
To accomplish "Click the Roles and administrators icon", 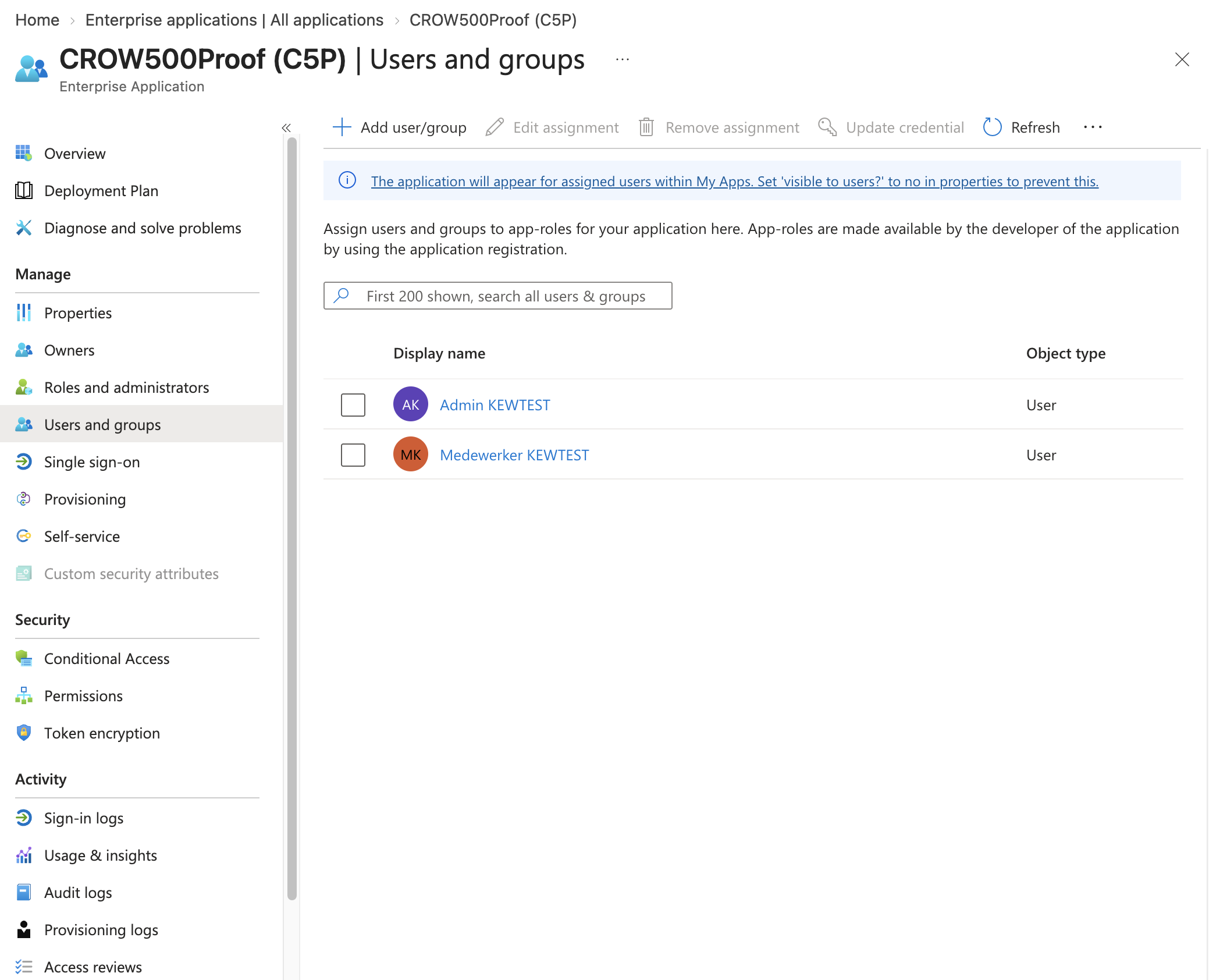I will coord(24,387).
